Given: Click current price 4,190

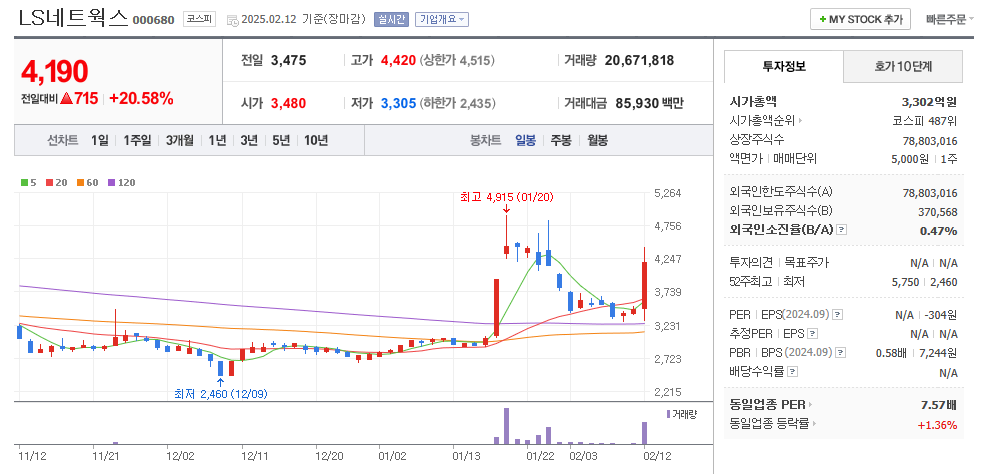Looking at the screenshot, I should (54, 72).
